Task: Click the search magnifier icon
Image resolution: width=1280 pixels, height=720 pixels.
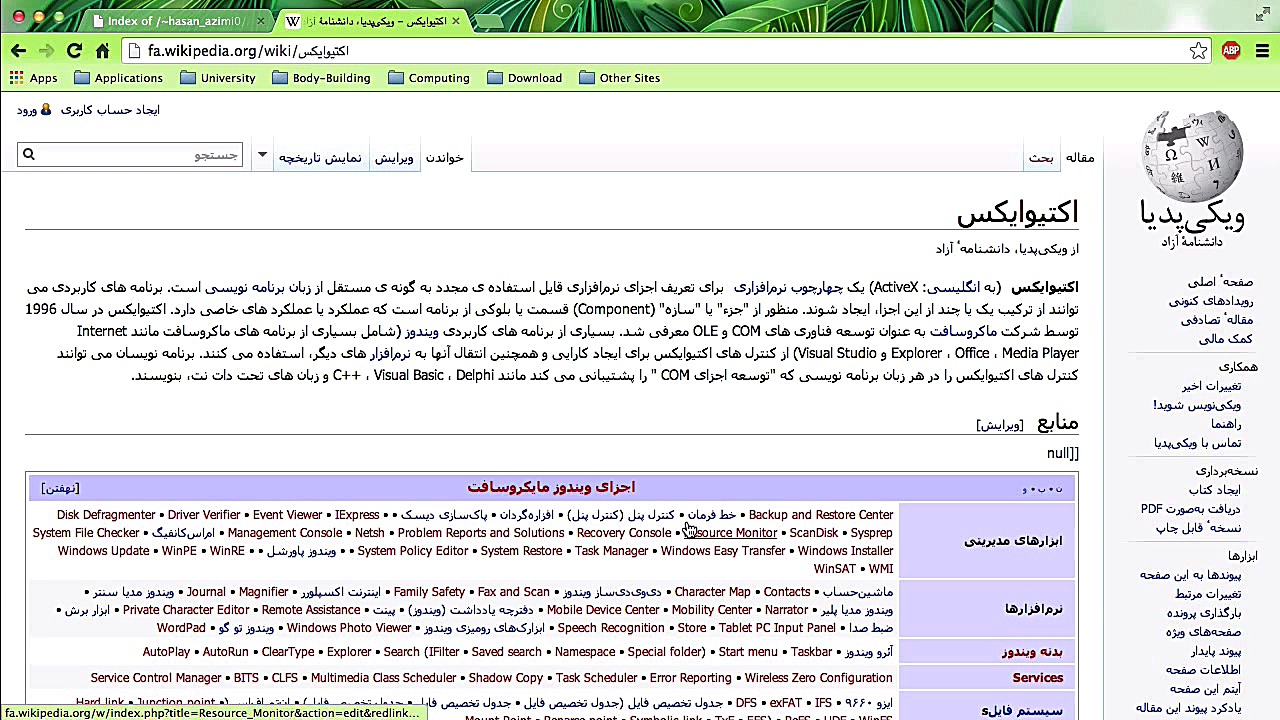Action: (29, 154)
